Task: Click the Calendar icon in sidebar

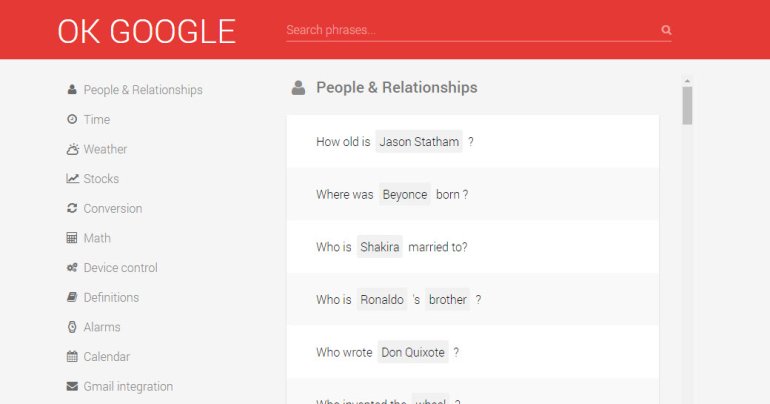Action: [72, 356]
